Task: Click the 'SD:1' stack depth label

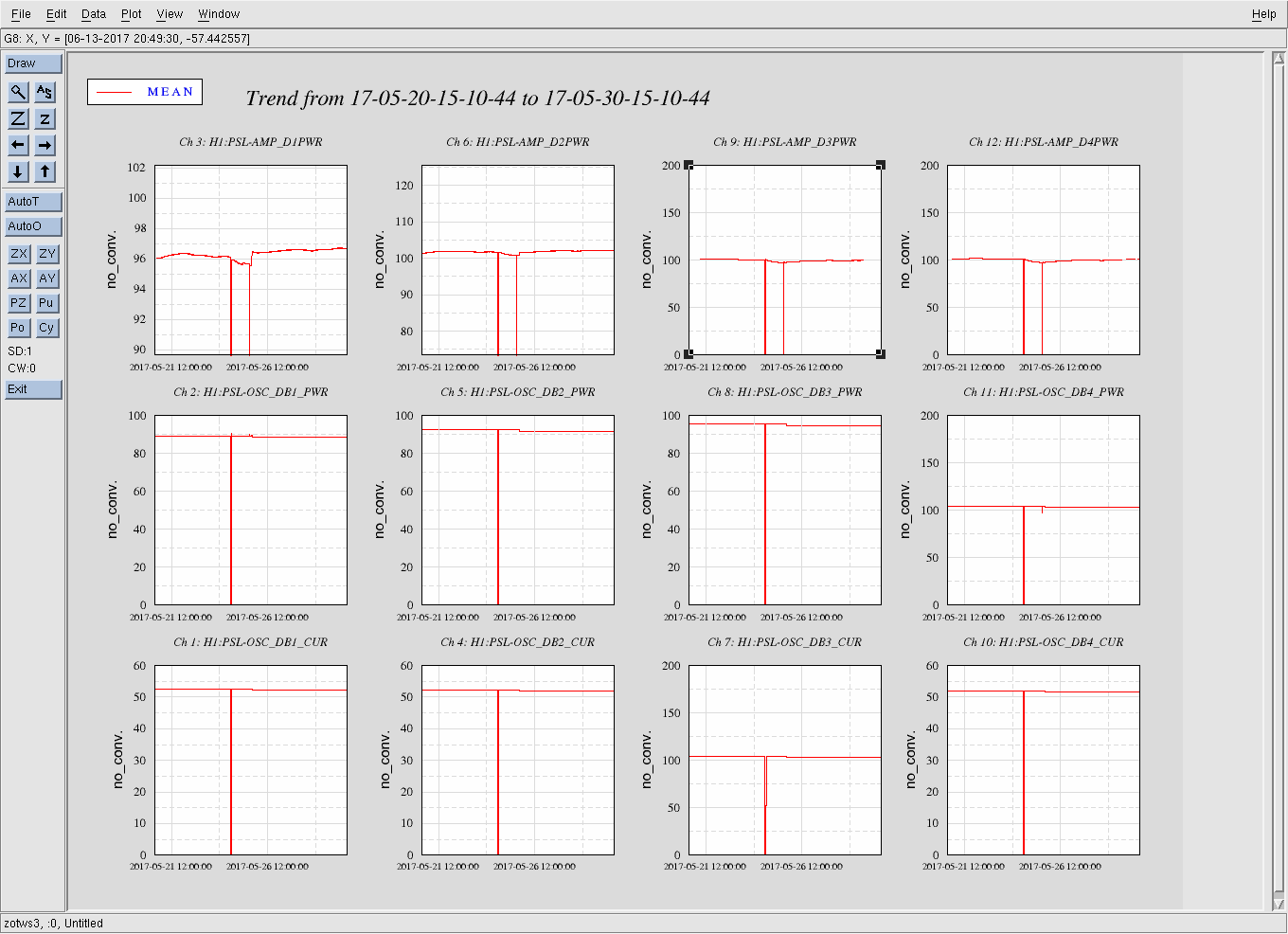Action: click(20, 351)
